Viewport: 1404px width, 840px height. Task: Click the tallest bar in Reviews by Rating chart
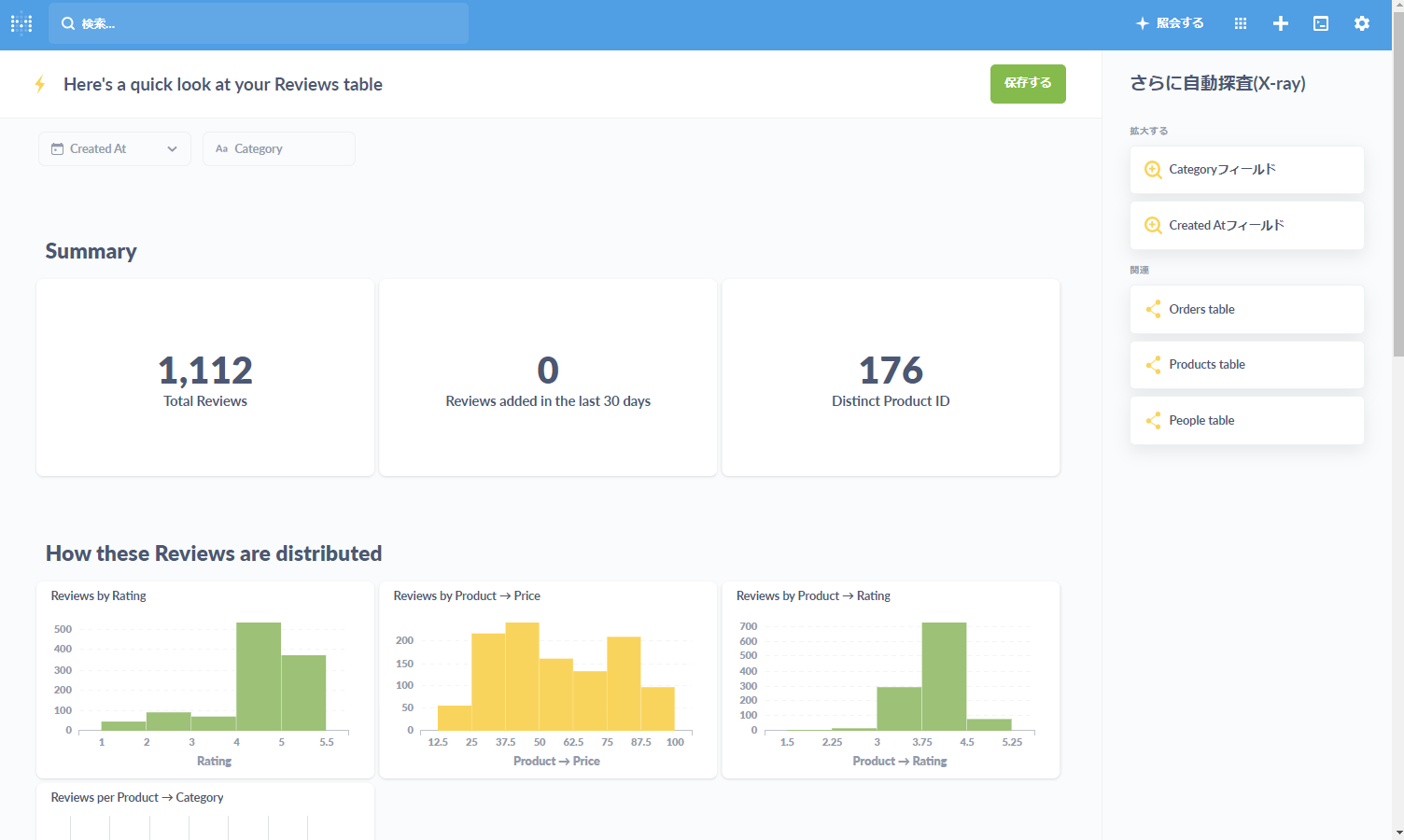click(259, 676)
